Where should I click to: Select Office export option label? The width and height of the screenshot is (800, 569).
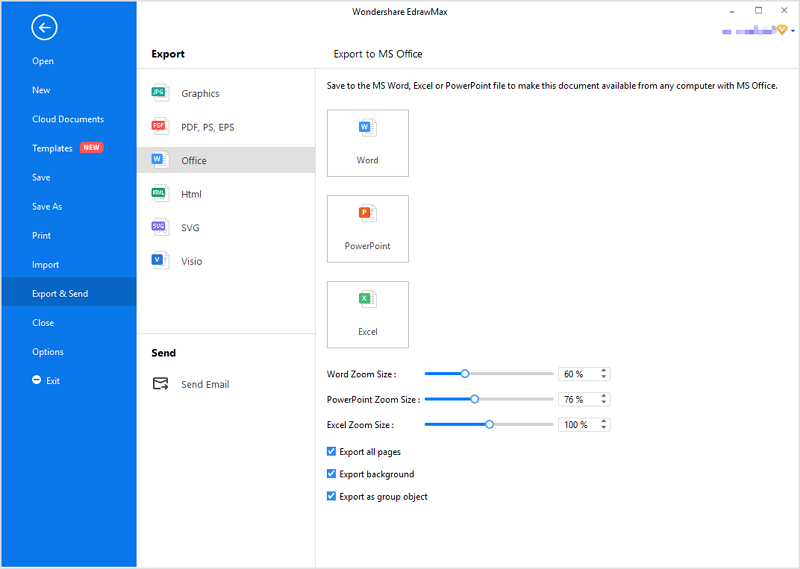194,160
